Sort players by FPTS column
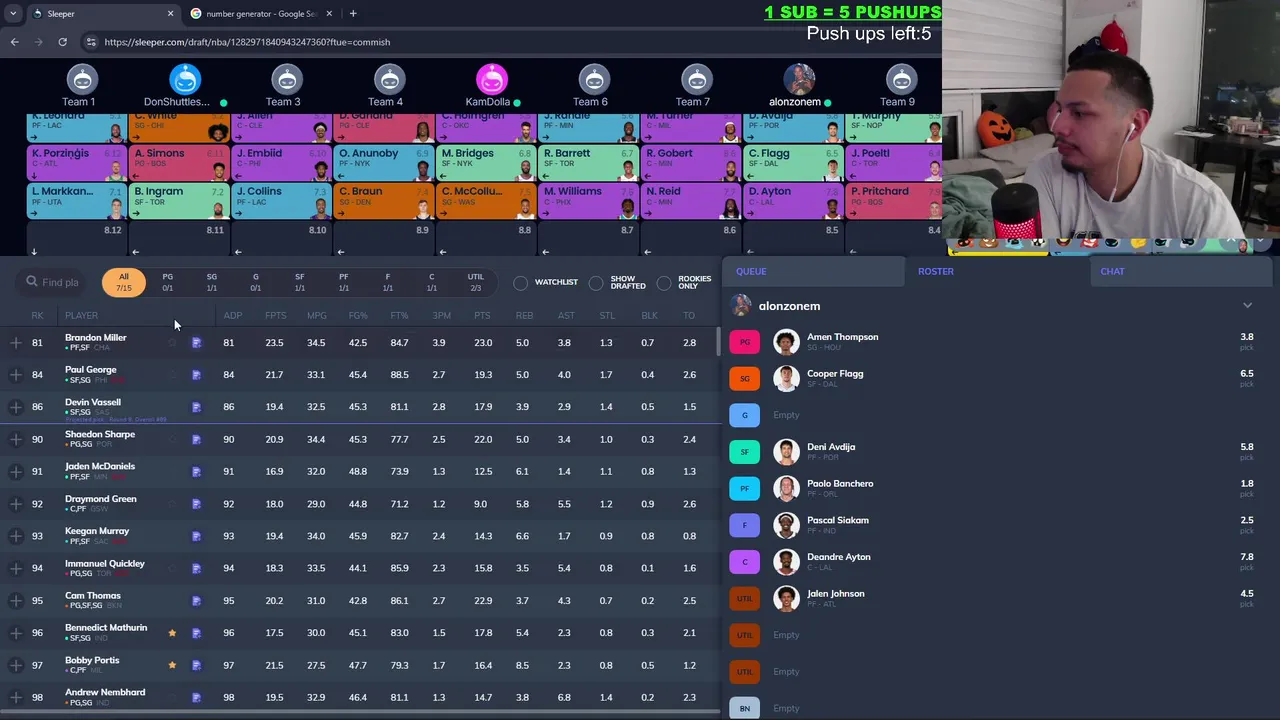Image resolution: width=1280 pixels, height=720 pixels. click(x=275, y=316)
